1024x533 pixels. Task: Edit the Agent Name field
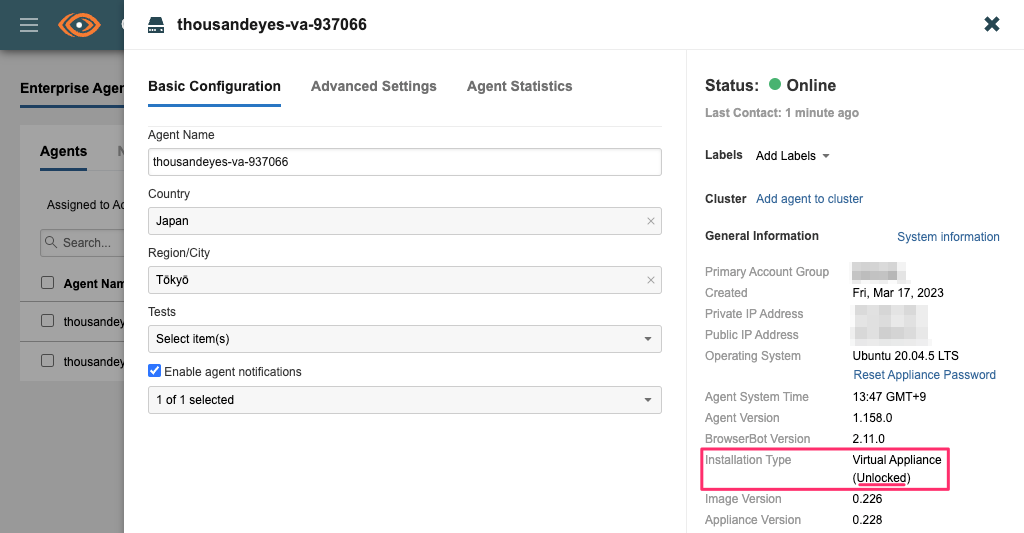point(405,162)
